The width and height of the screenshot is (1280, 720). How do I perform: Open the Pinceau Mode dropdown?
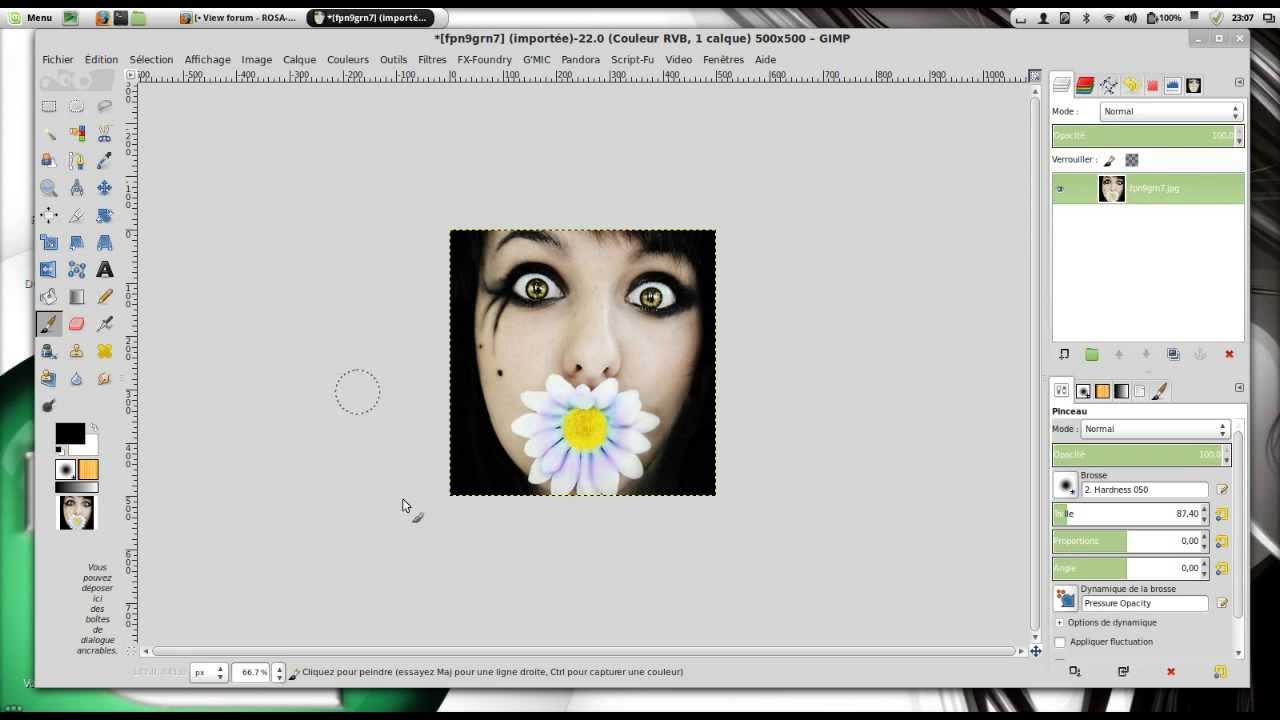1155,429
